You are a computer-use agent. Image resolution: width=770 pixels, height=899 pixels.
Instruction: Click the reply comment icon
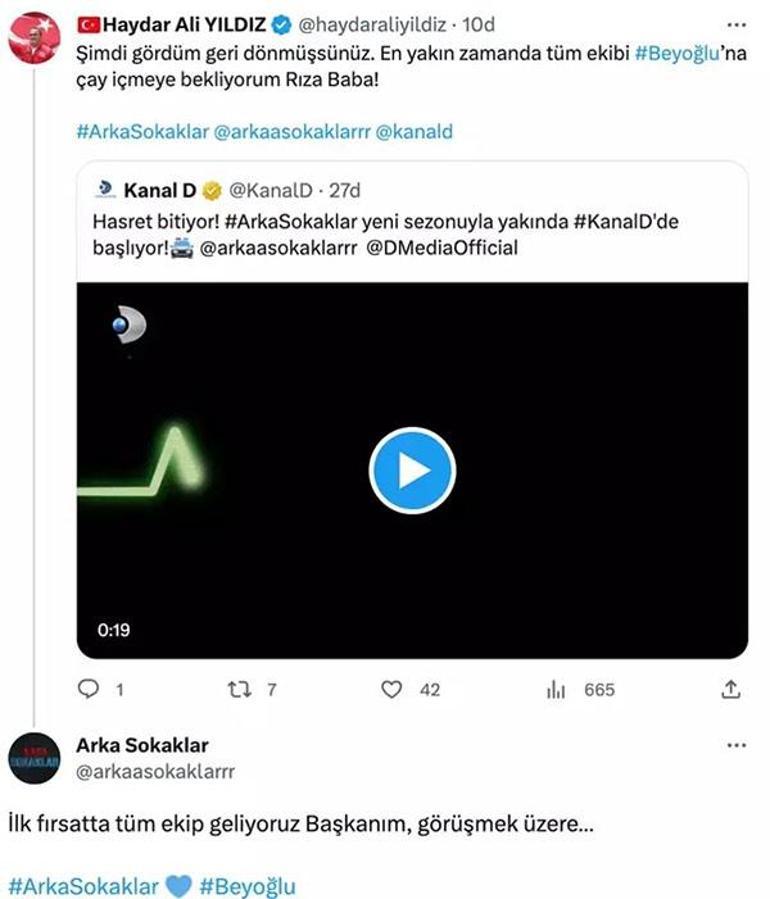coord(90,689)
